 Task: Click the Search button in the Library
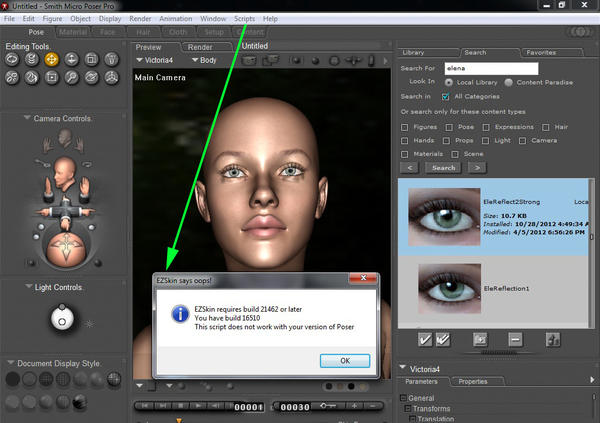tap(443, 168)
